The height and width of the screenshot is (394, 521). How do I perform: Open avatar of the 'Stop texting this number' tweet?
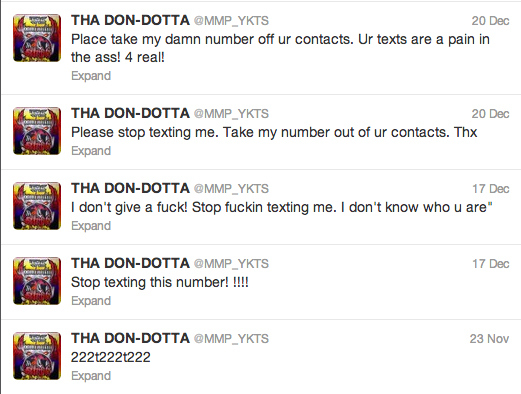(x=37, y=281)
